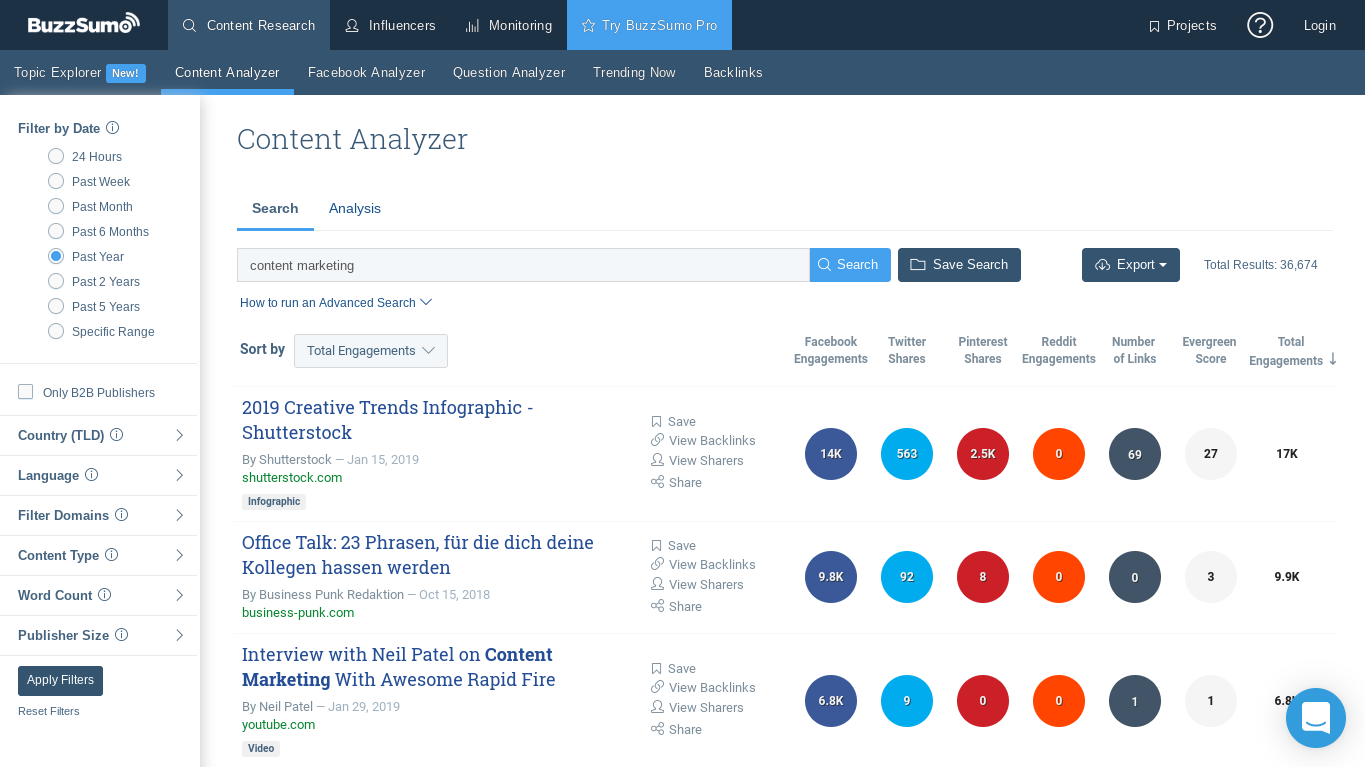1365x767 pixels.
Task: View Sharers for Office Talk article
Action: point(697,585)
